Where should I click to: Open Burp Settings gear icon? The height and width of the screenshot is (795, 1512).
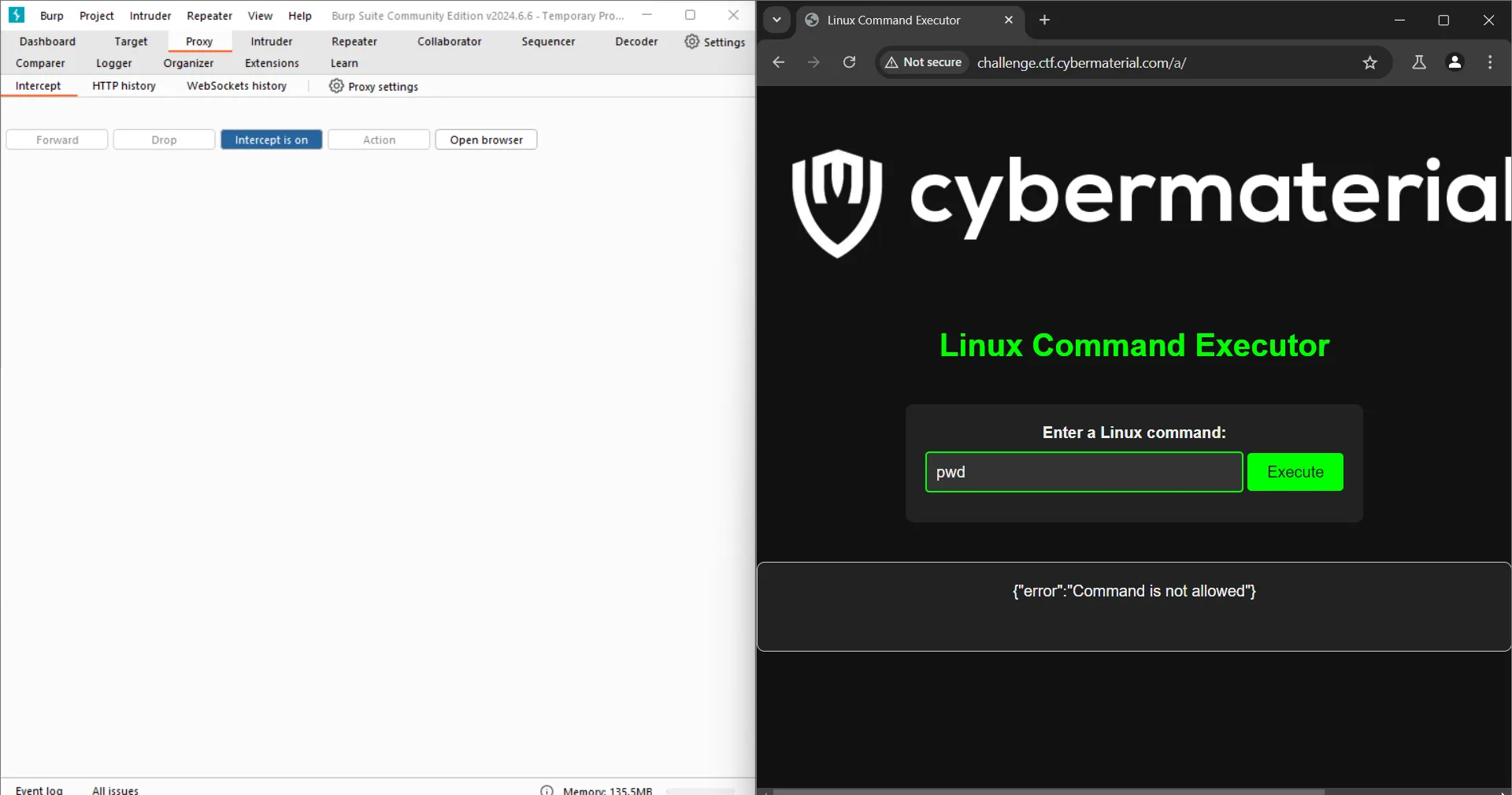(691, 42)
